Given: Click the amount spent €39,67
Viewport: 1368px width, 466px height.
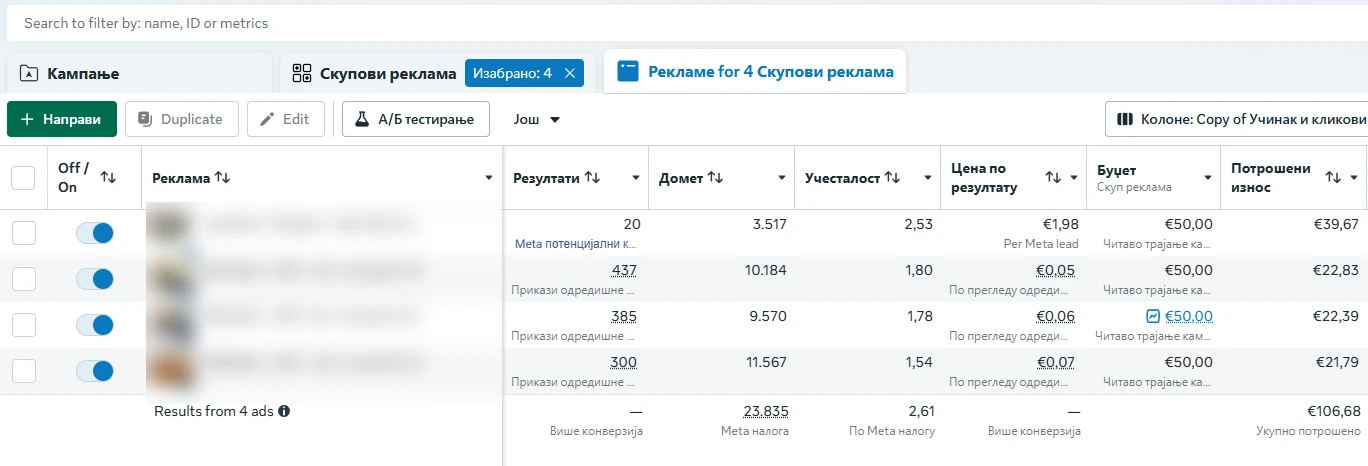Looking at the screenshot, I should pos(1337,224).
